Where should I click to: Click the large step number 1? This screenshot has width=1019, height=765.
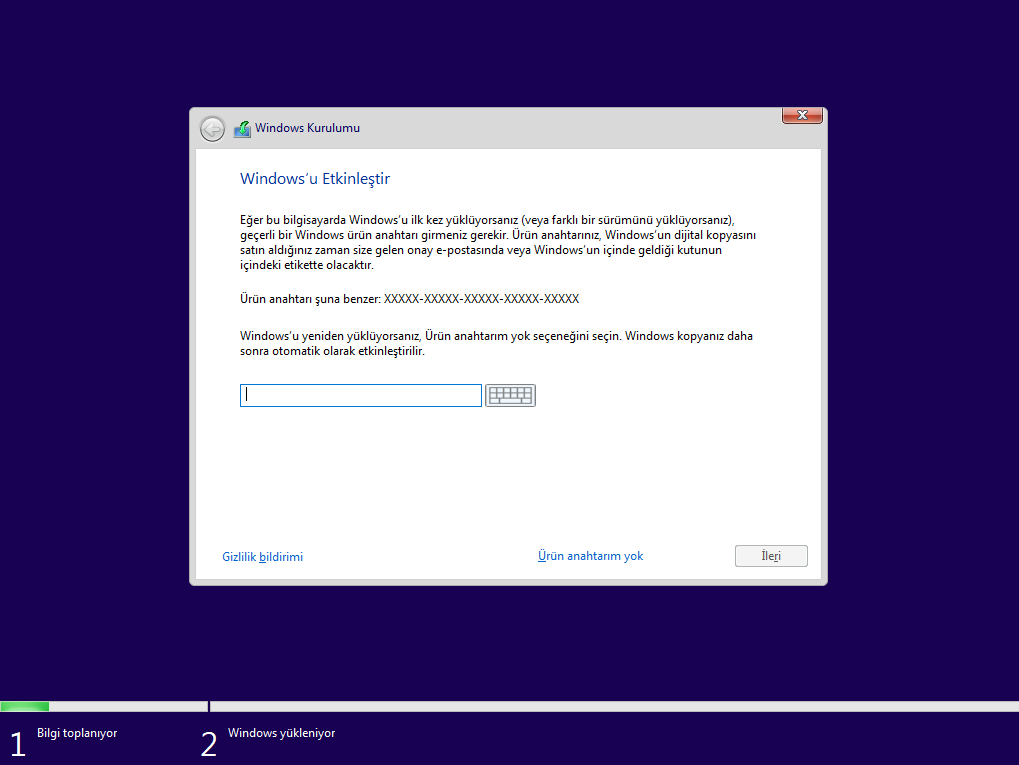(17, 744)
